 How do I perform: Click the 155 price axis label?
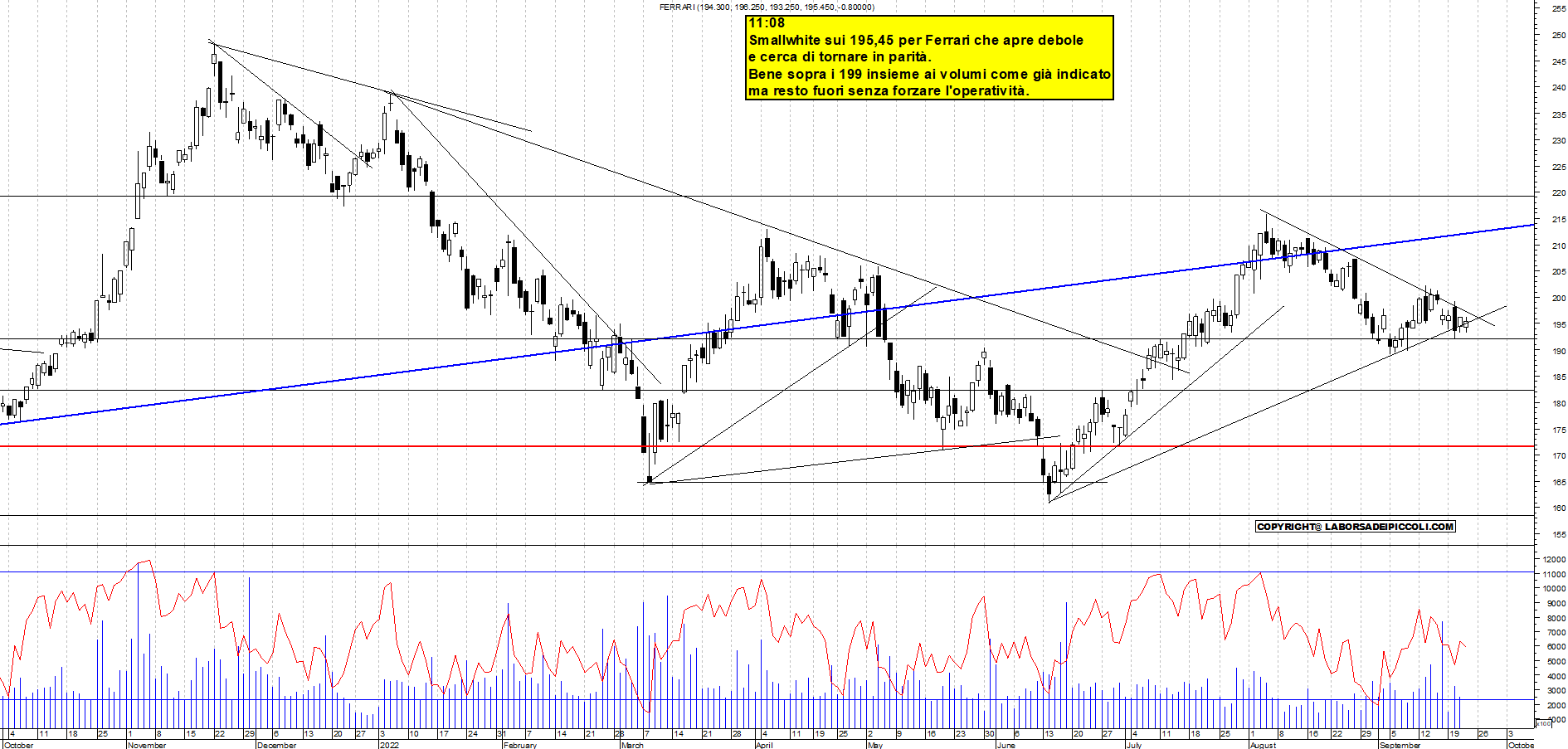(1559, 535)
